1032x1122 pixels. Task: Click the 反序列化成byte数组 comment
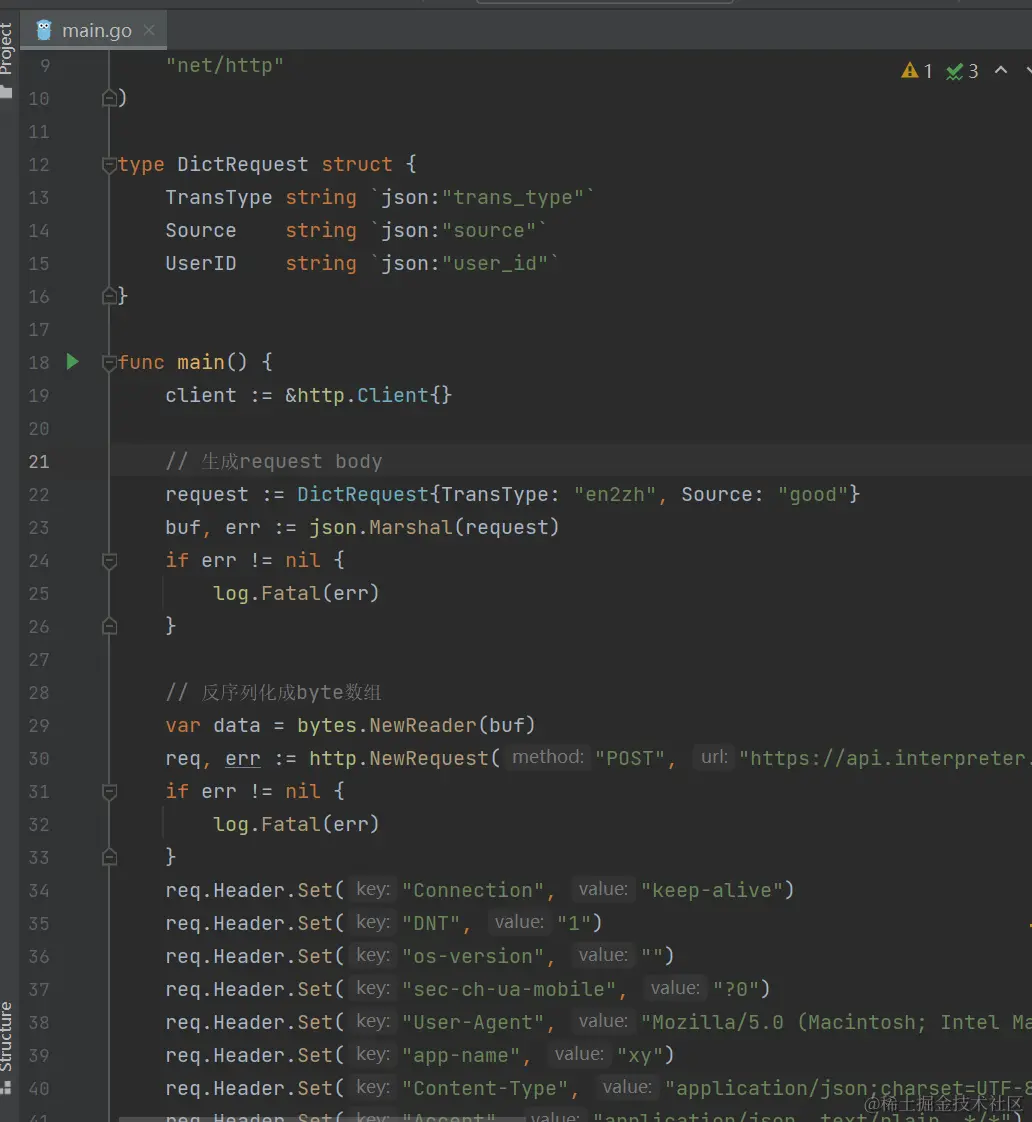pos(273,692)
